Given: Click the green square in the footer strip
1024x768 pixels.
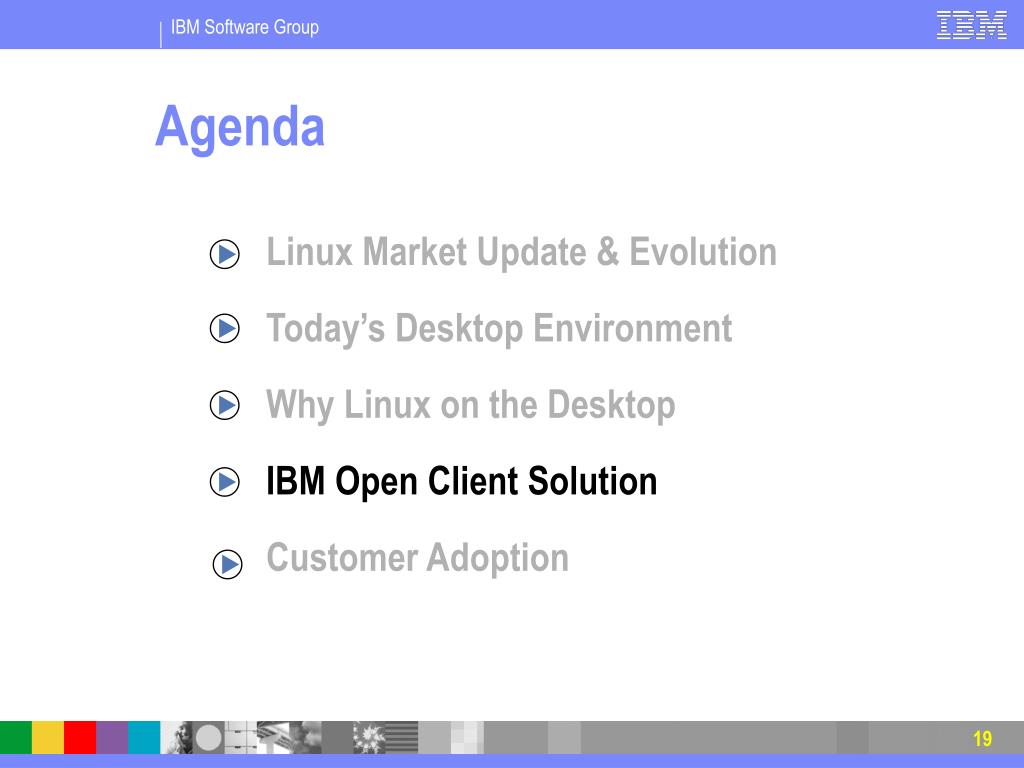Looking at the screenshot, I should click(16, 737).
